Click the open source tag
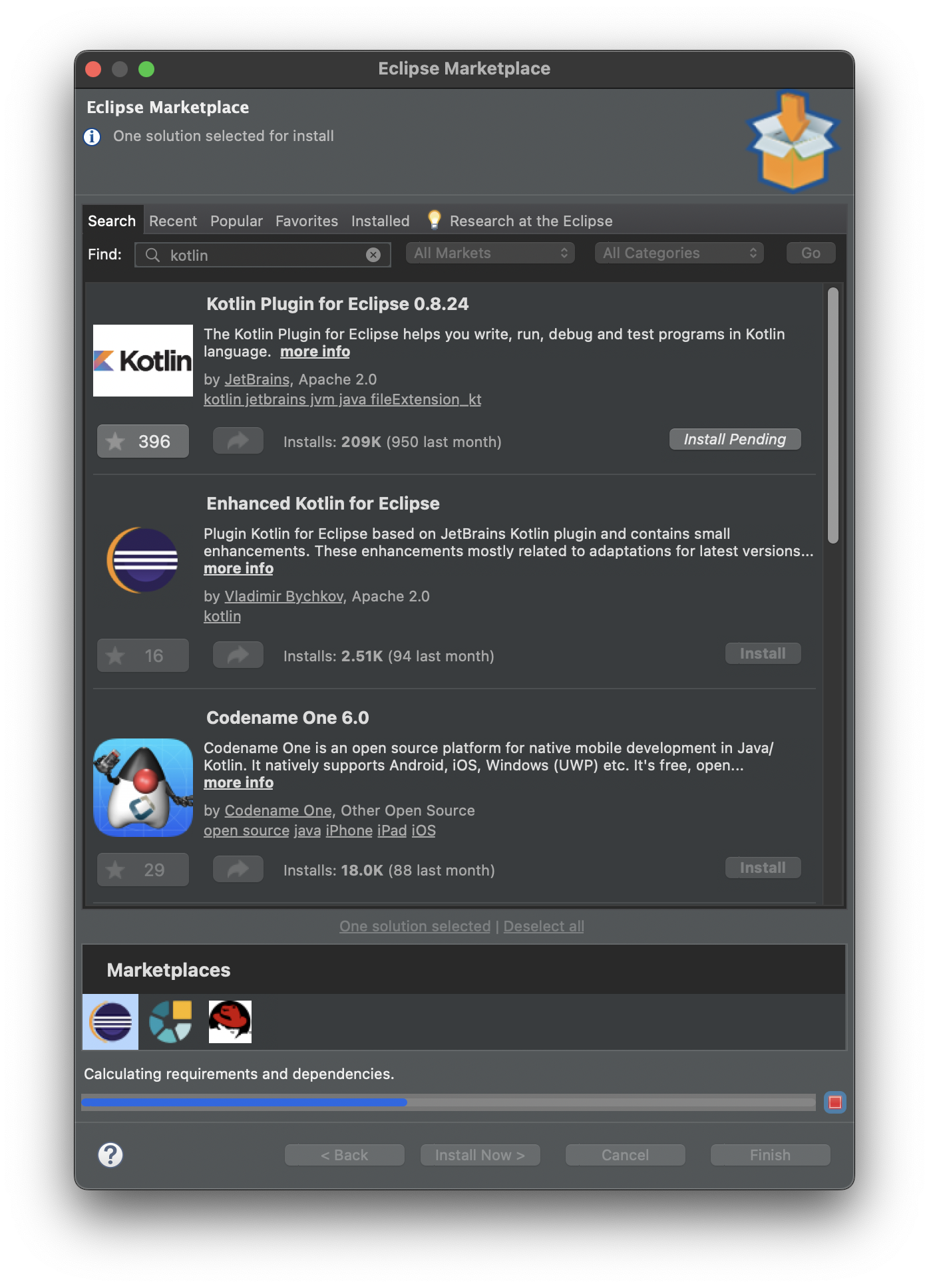Viewport: 929px width, 1288px height. click(x=246, y=830)
